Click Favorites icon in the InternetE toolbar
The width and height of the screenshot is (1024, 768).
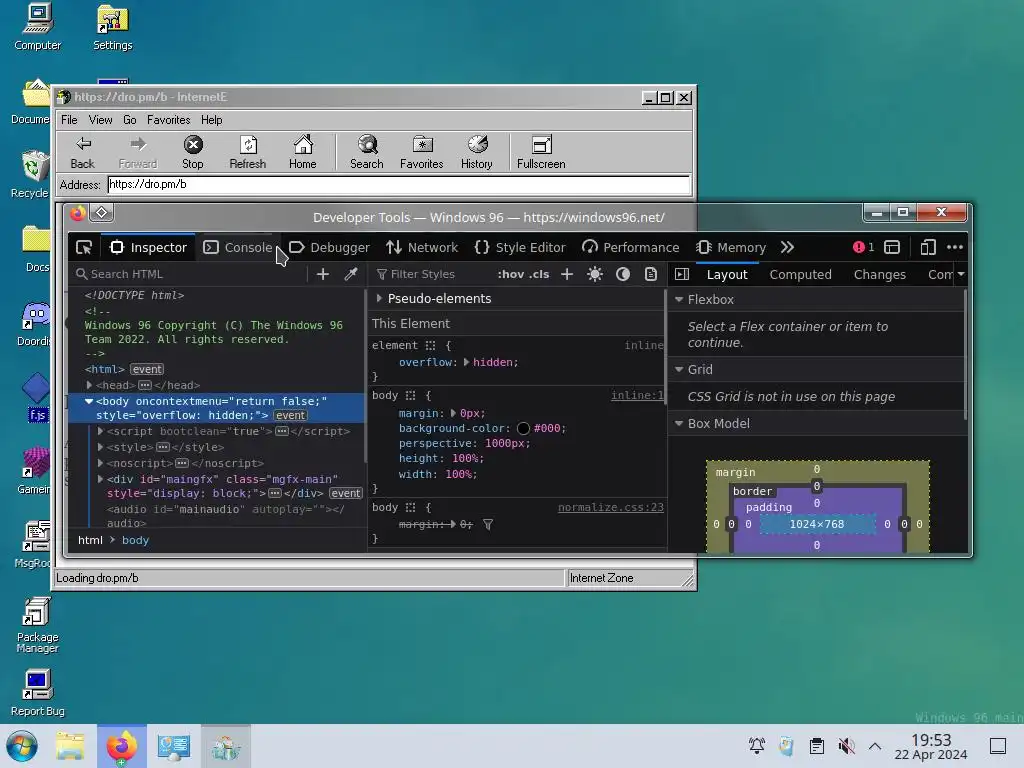coord(422,153)
